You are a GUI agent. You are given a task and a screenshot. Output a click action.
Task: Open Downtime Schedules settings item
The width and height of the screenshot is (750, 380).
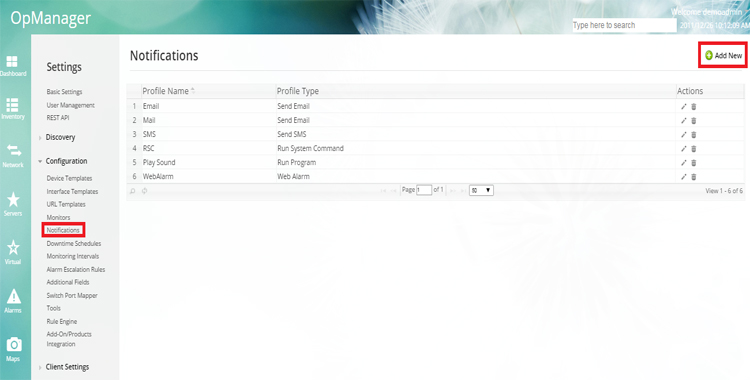click(x=74, y=244)
